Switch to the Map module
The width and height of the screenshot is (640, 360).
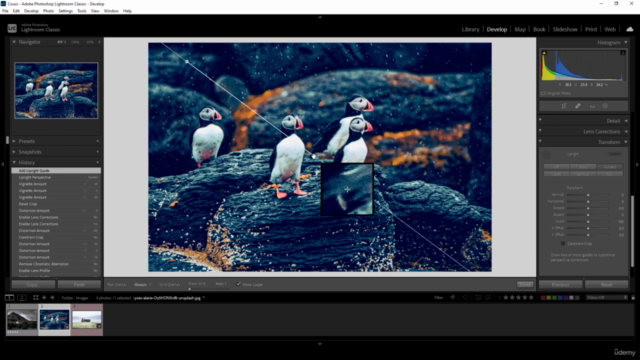(520, 29)
